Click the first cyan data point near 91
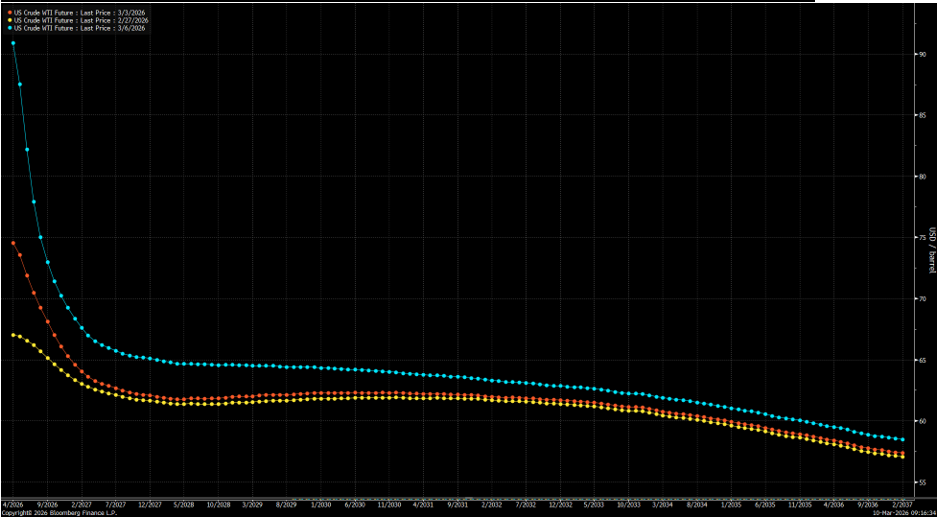The height and width of the screenshot is (520, 941). [x=13, y=43]
